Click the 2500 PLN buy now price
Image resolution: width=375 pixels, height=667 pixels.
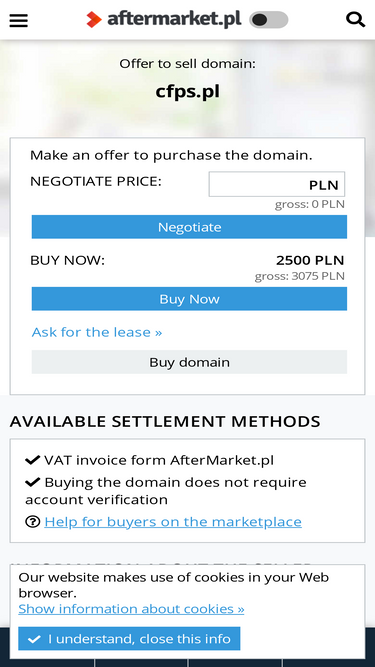click(310, 260)
